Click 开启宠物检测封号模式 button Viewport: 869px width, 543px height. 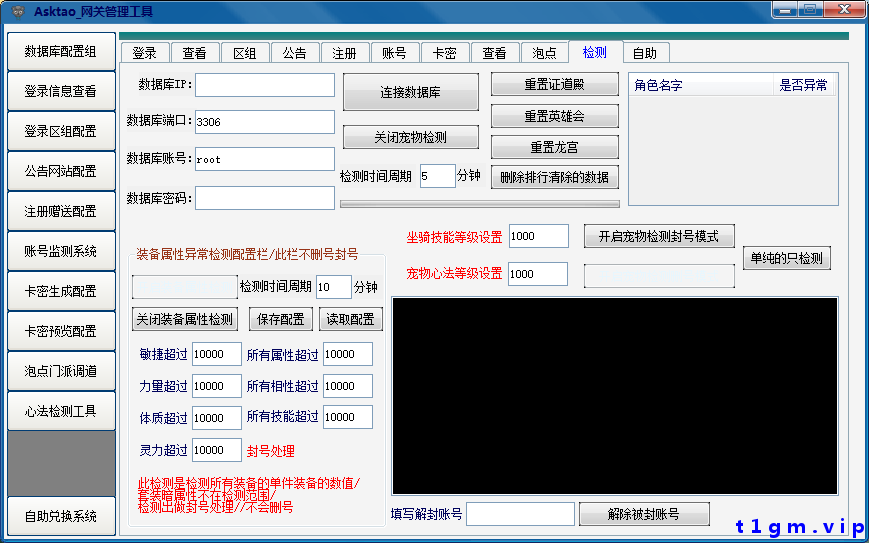pyautogui.click(x=660, y=236)
